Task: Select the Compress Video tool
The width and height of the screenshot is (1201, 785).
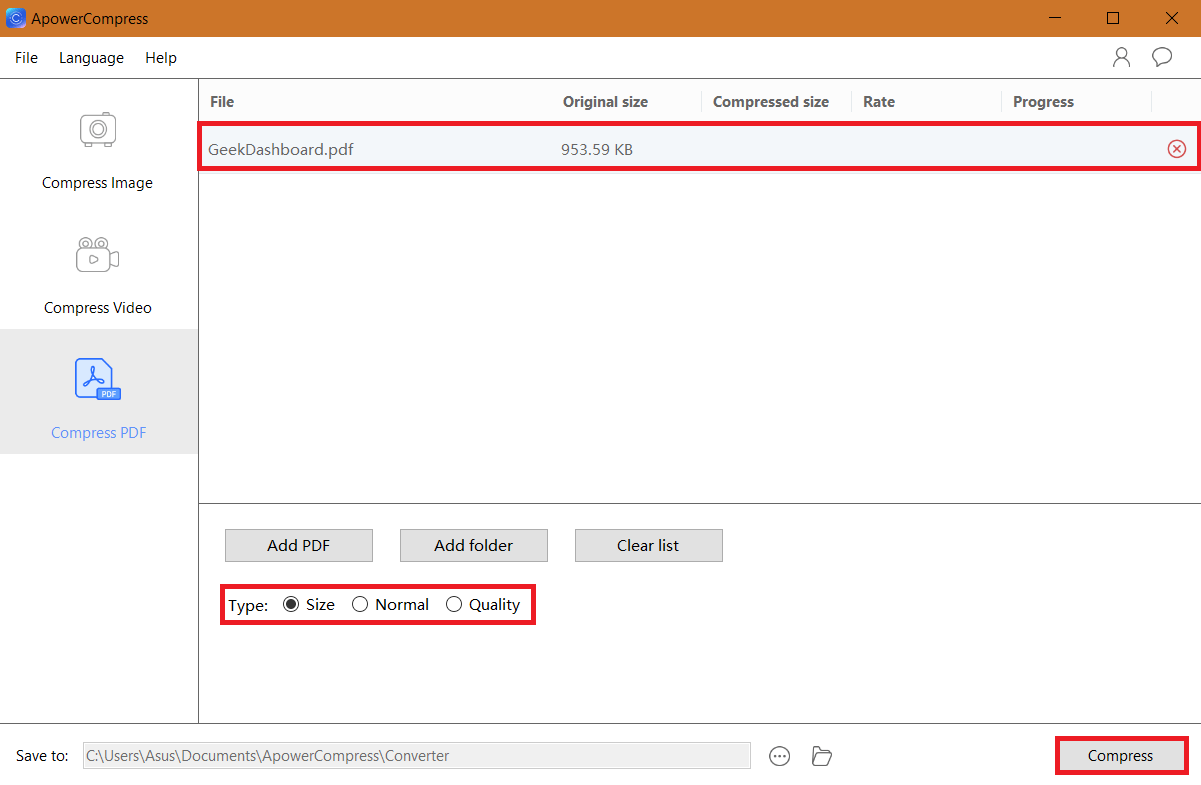Action: [97, 275]
